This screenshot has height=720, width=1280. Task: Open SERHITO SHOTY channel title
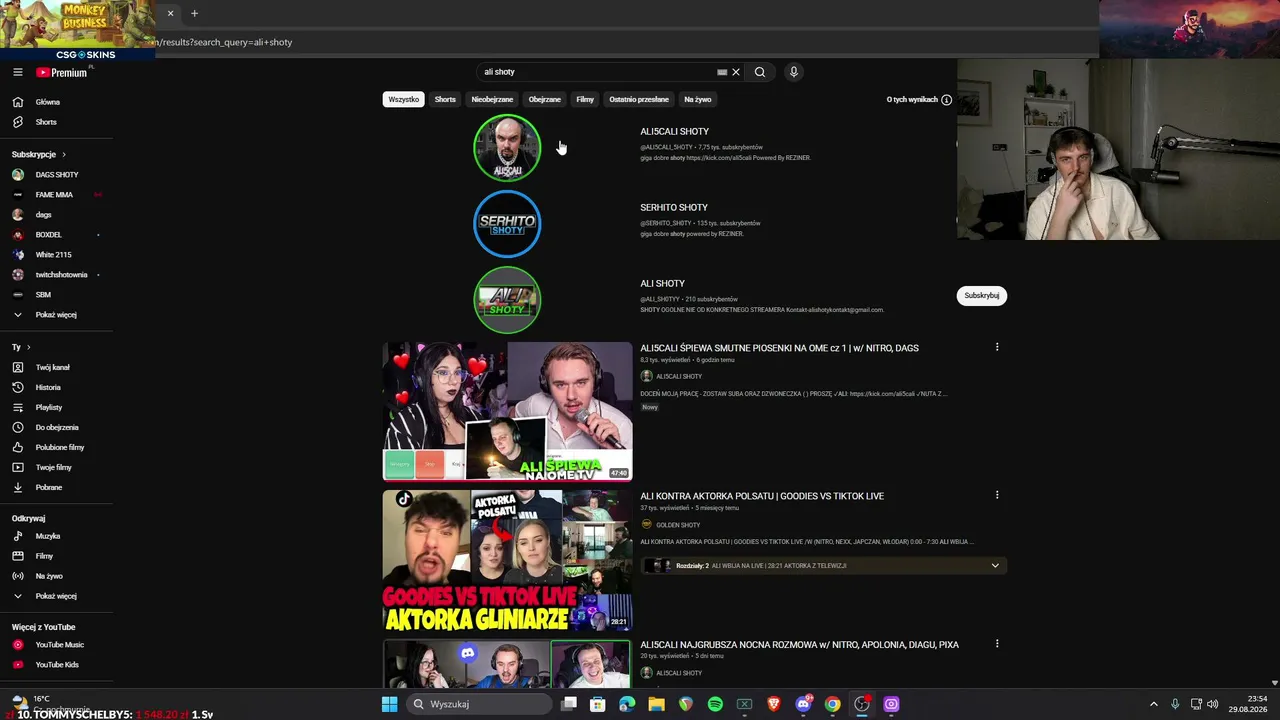[674, 208]
